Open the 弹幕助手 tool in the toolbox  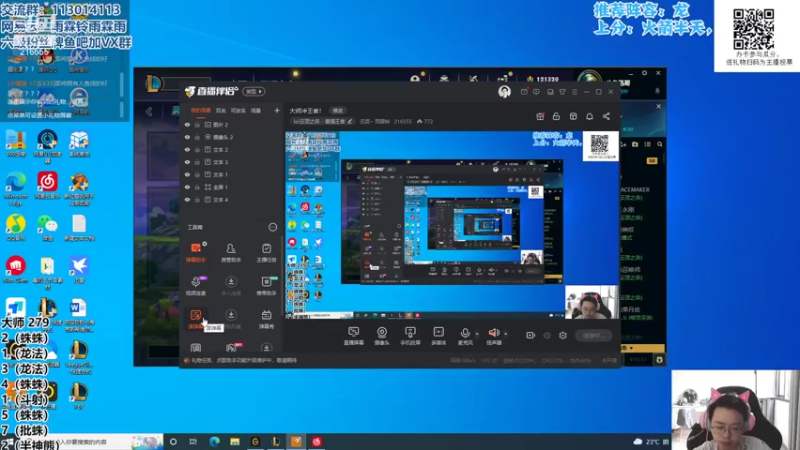click(195, 252)
